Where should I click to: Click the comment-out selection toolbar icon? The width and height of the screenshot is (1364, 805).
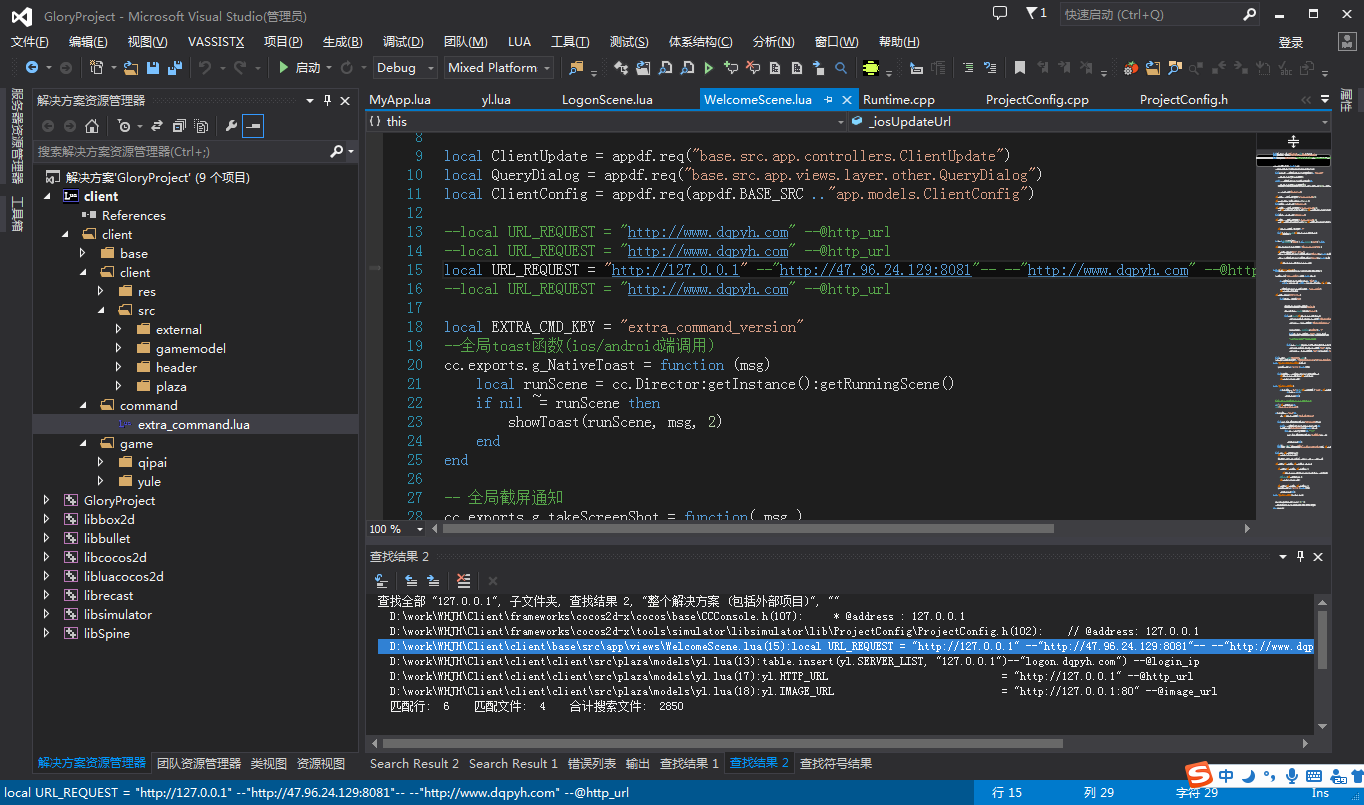pyautogui.click(x=968, y=68)
